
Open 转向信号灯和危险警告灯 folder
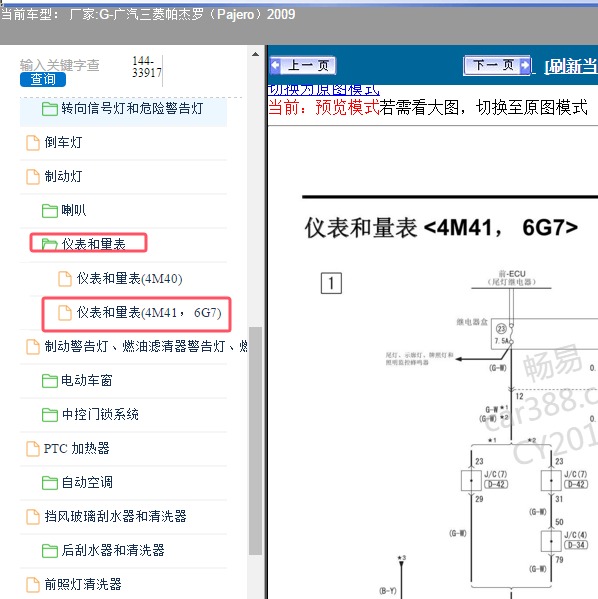click(132, 108)
